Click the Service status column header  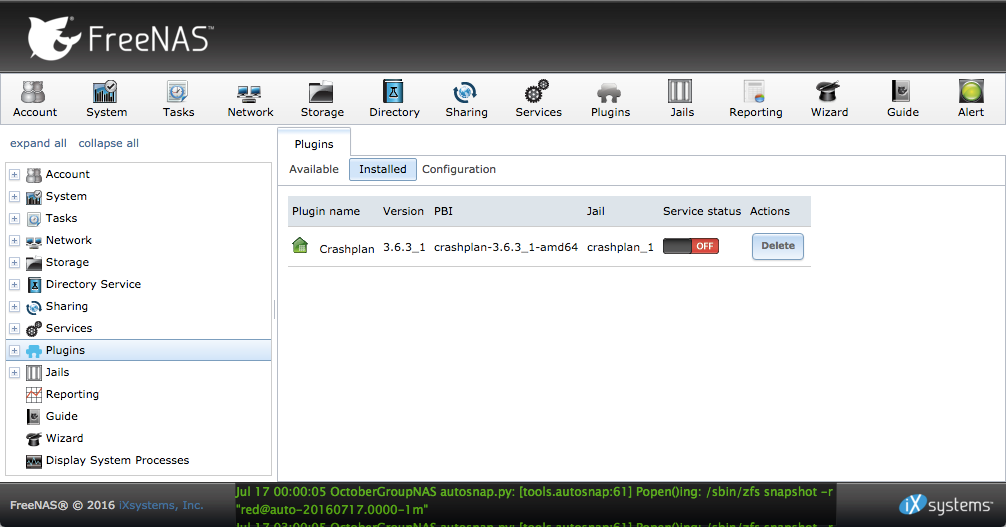click(702, 211)
